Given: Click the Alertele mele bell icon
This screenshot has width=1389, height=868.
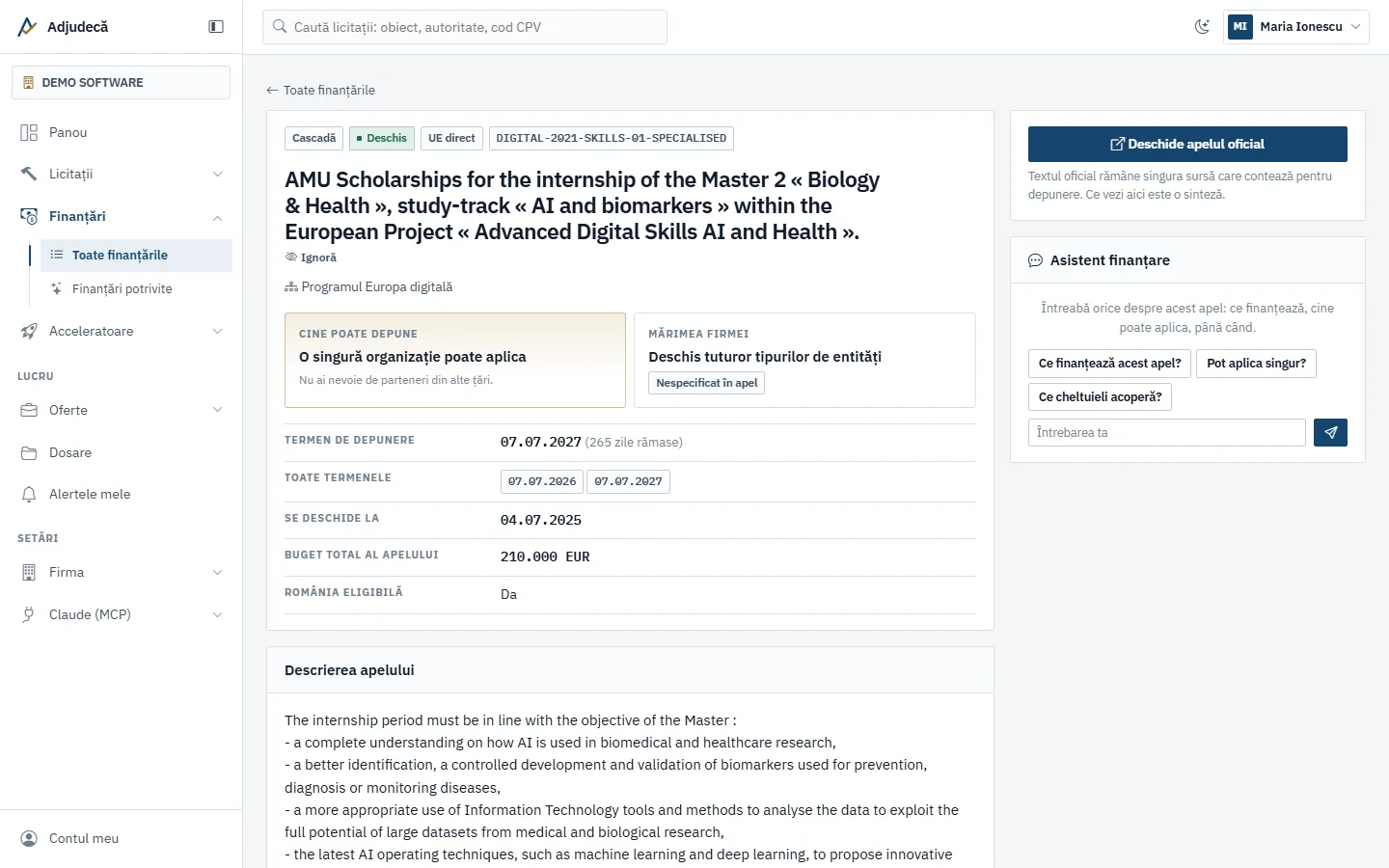Looking at the screenshot, I should [x=29, y=494].
